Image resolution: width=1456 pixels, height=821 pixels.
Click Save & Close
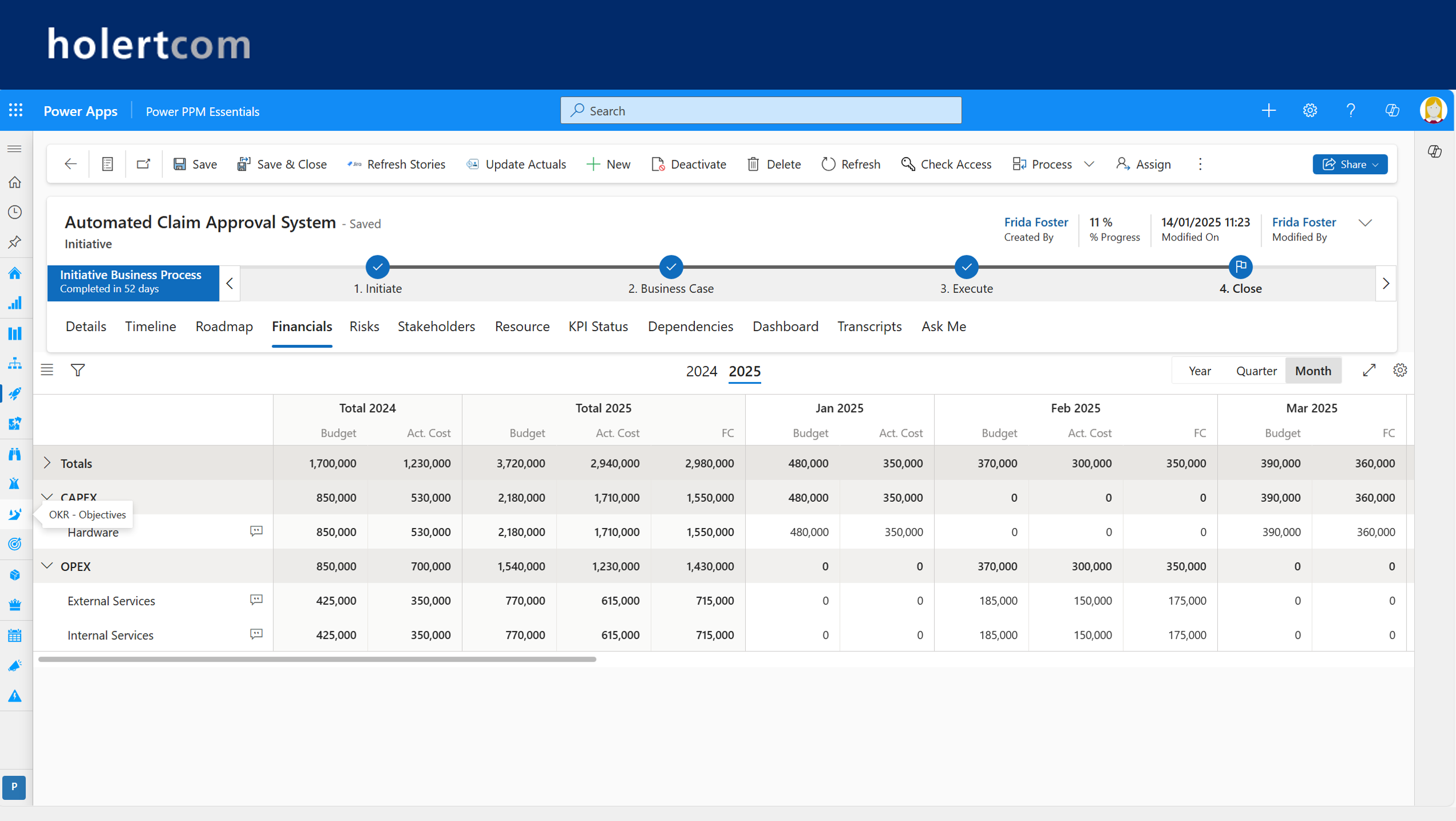[282, 164]
